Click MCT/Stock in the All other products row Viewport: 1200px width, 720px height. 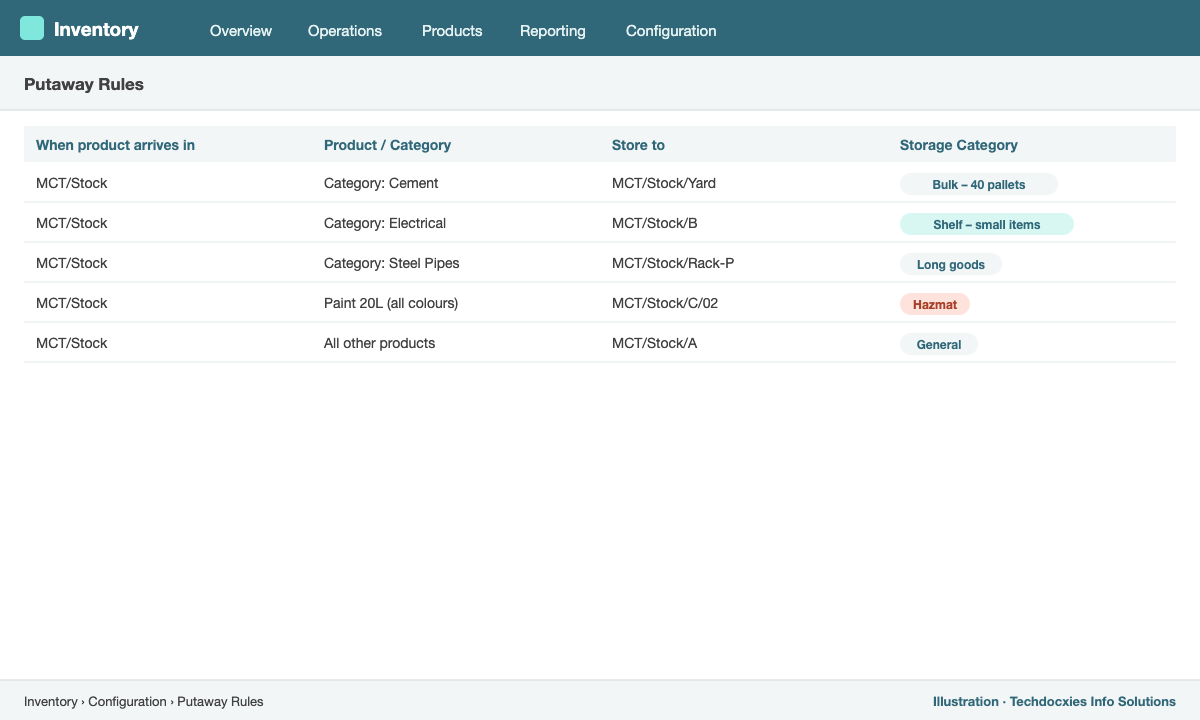click(x=72, y=343)
